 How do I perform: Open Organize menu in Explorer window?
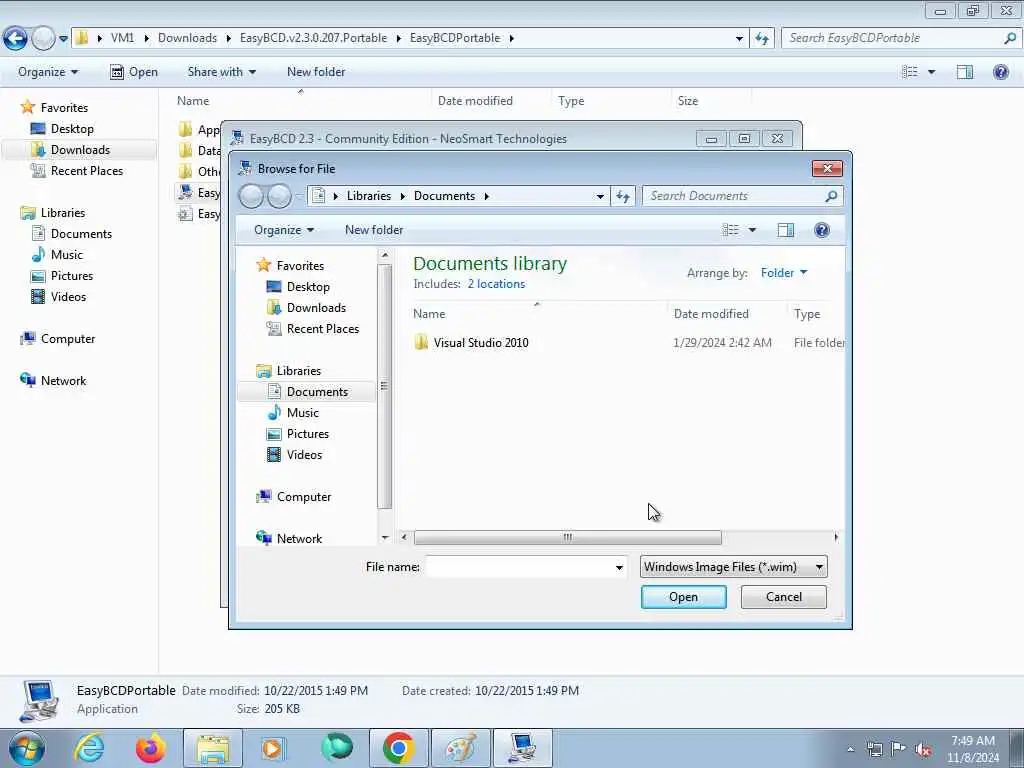tap(48, 72)
